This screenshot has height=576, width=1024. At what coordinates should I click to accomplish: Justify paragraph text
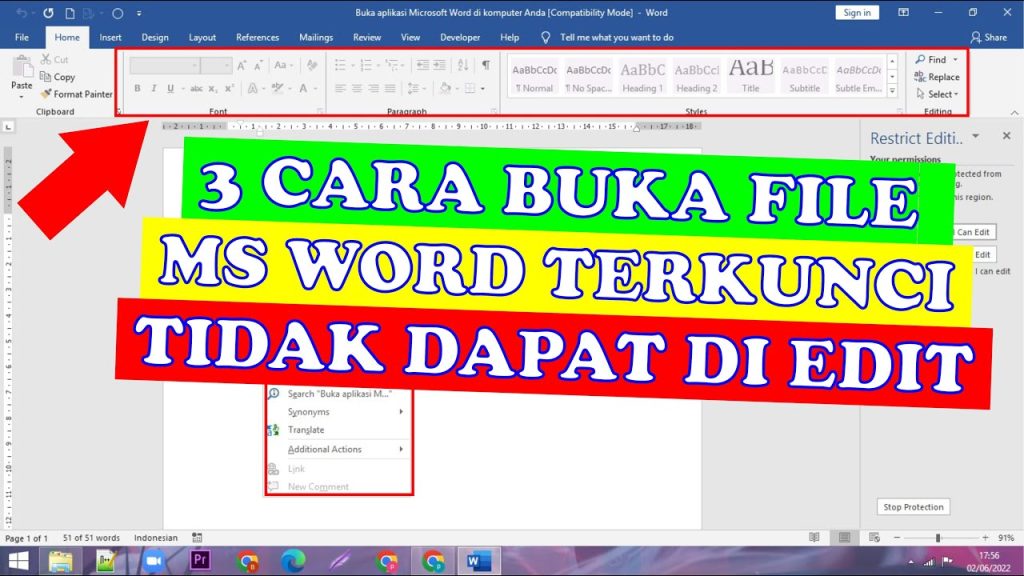pyautogui.click(x=390, y=88)
